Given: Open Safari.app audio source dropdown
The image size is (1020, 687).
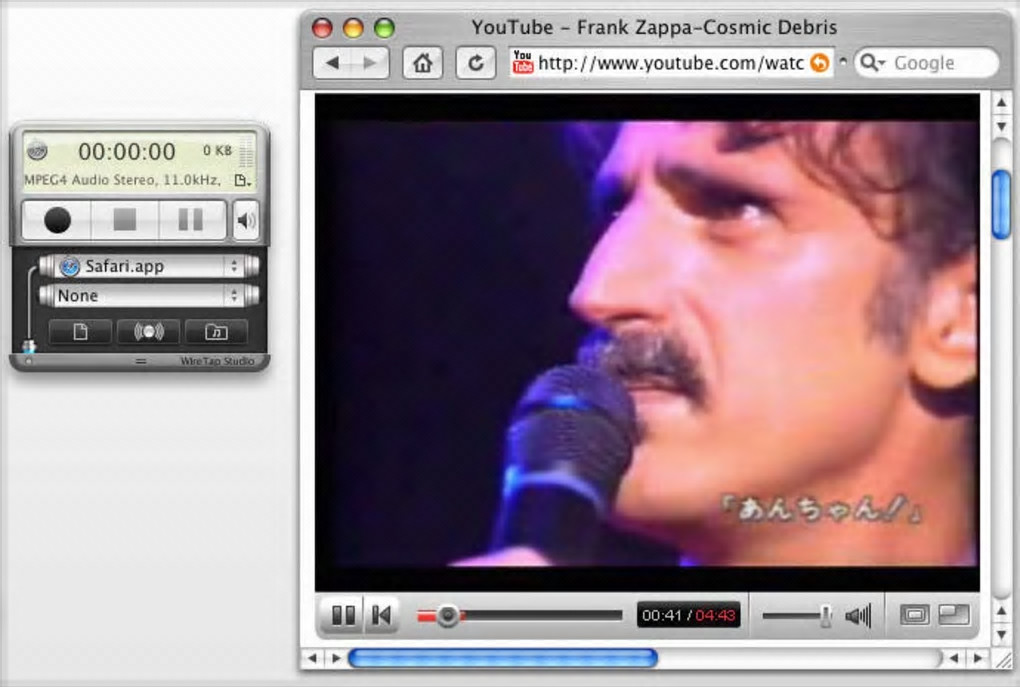Looking at the screenshot, I should click(x=149, y=266).
